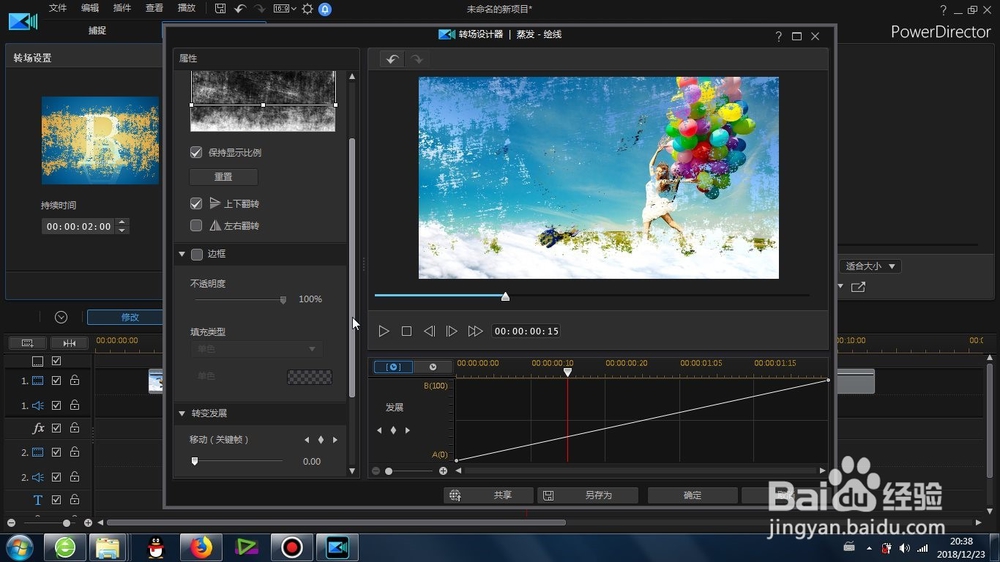This screenshot has height=562, width=1000.
Task: Toggle video track 2 enable checkbox
Action: (56, 452)
